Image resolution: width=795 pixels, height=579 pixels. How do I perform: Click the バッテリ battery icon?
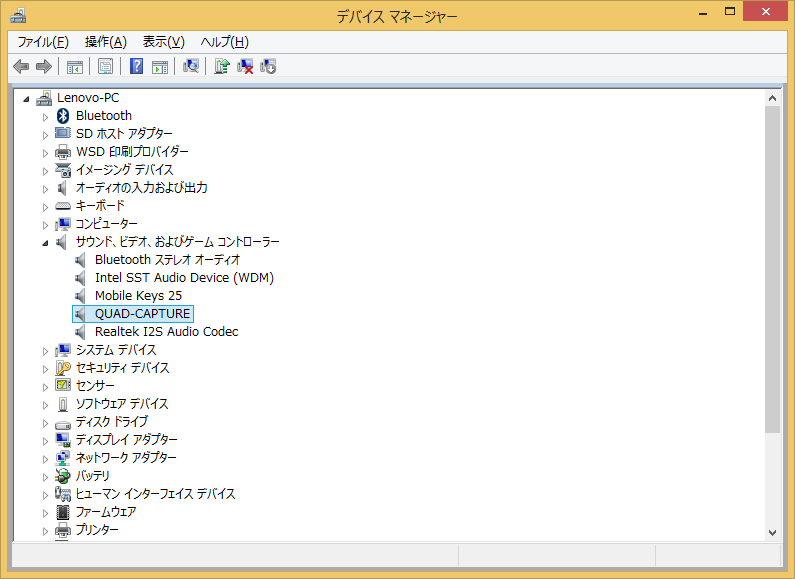(x=63, y=476)
